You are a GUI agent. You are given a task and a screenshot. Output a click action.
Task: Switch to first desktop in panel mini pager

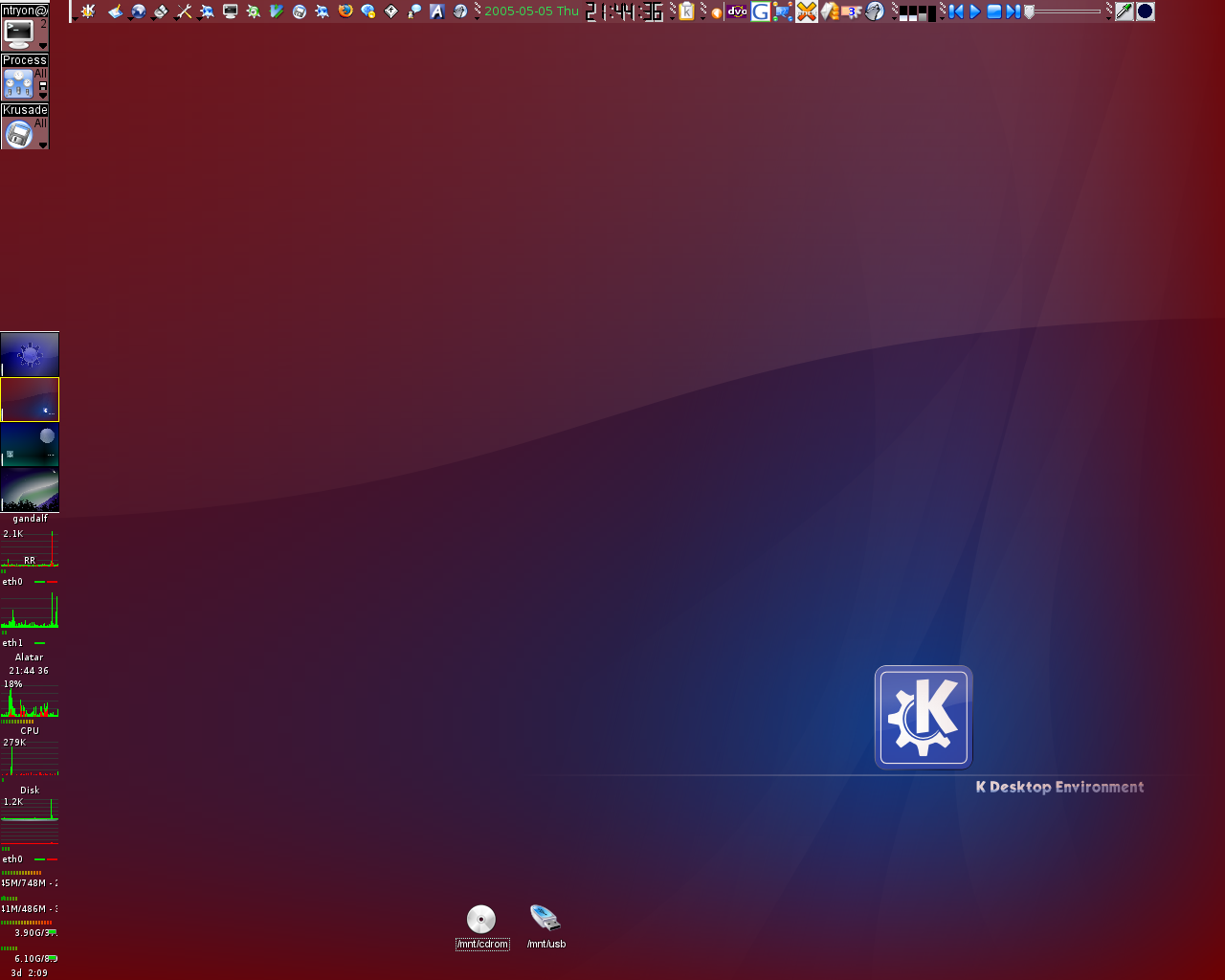[x=903, y=11]
